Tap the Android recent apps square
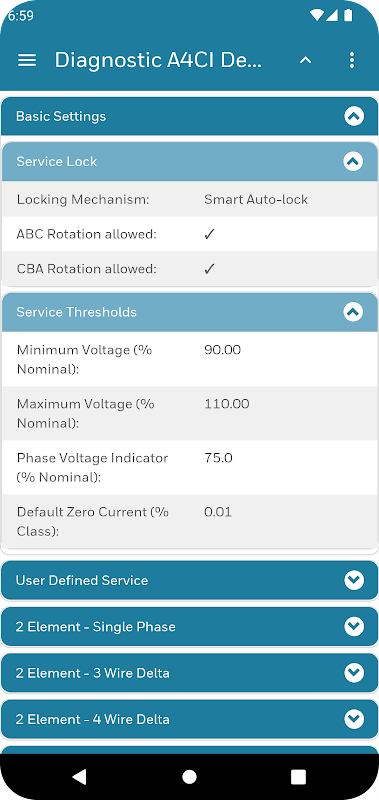 (298, 777)
